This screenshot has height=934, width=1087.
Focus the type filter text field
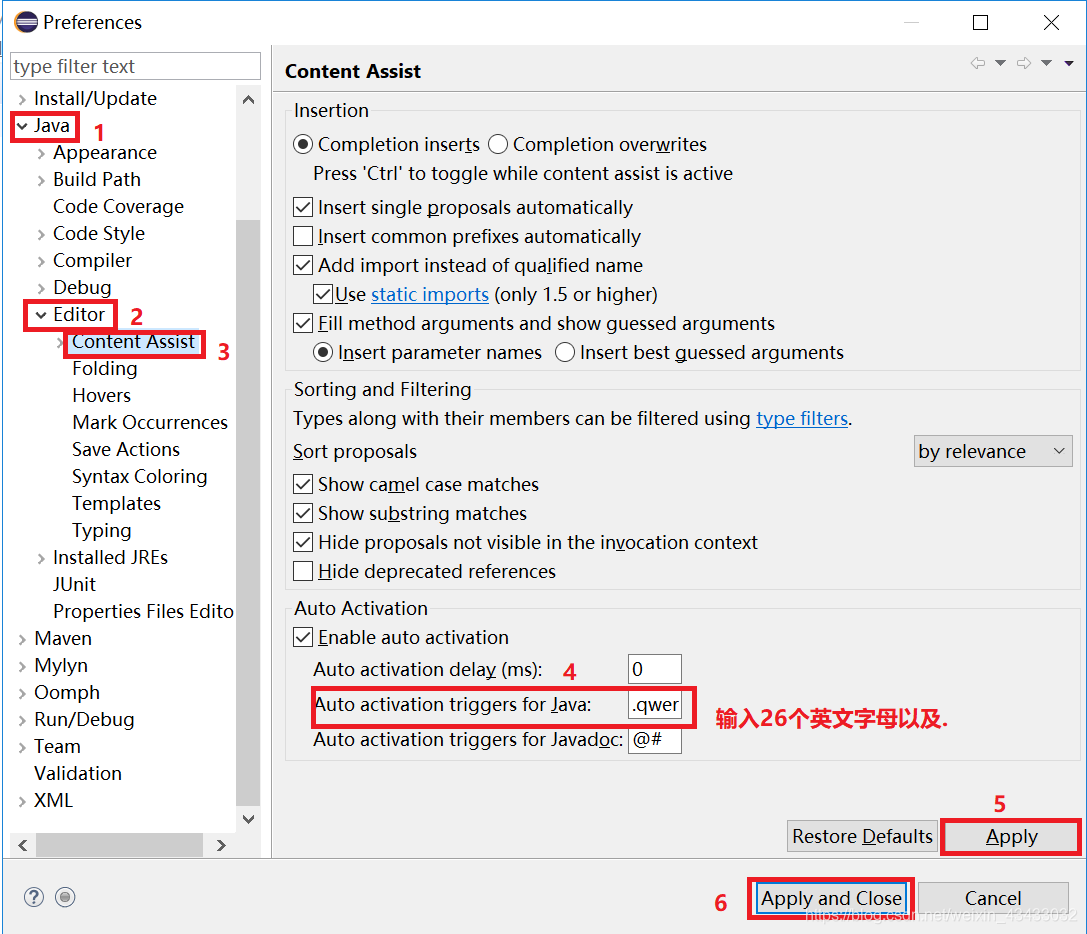point(136,67)
